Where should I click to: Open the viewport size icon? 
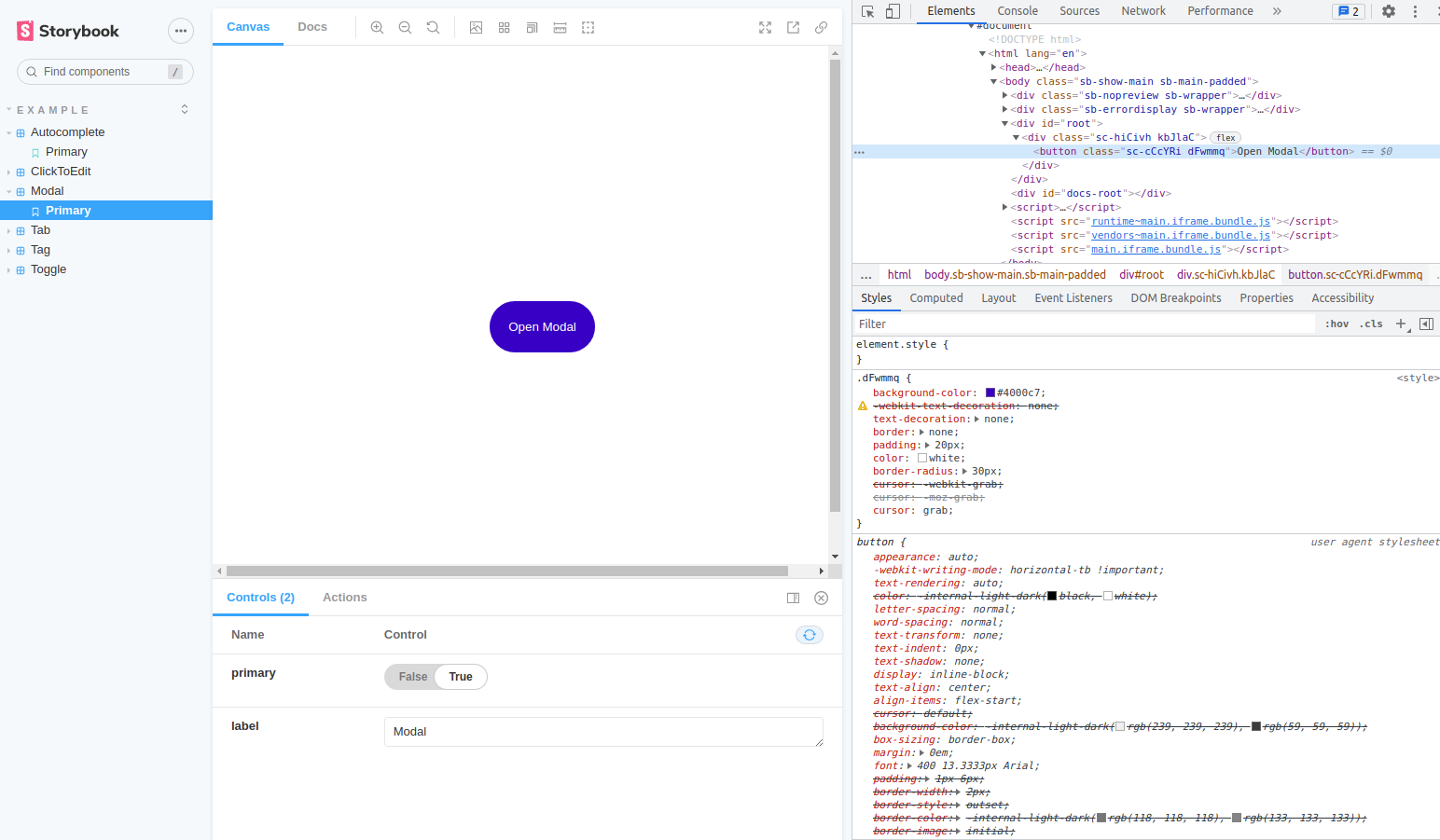pyautogui.click(x=532, y=28)
